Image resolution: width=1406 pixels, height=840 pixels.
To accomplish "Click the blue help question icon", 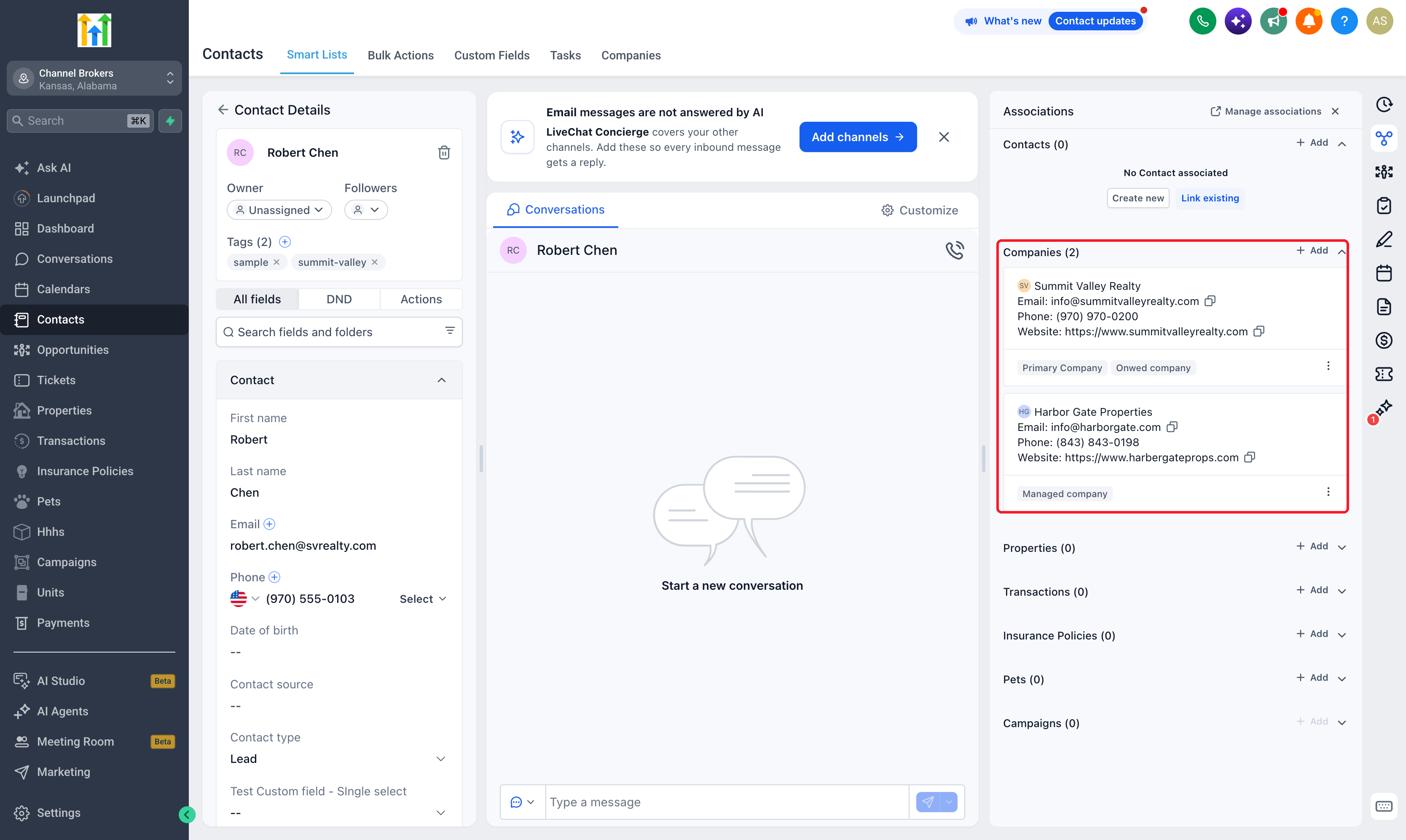I will pos(1344,21).
